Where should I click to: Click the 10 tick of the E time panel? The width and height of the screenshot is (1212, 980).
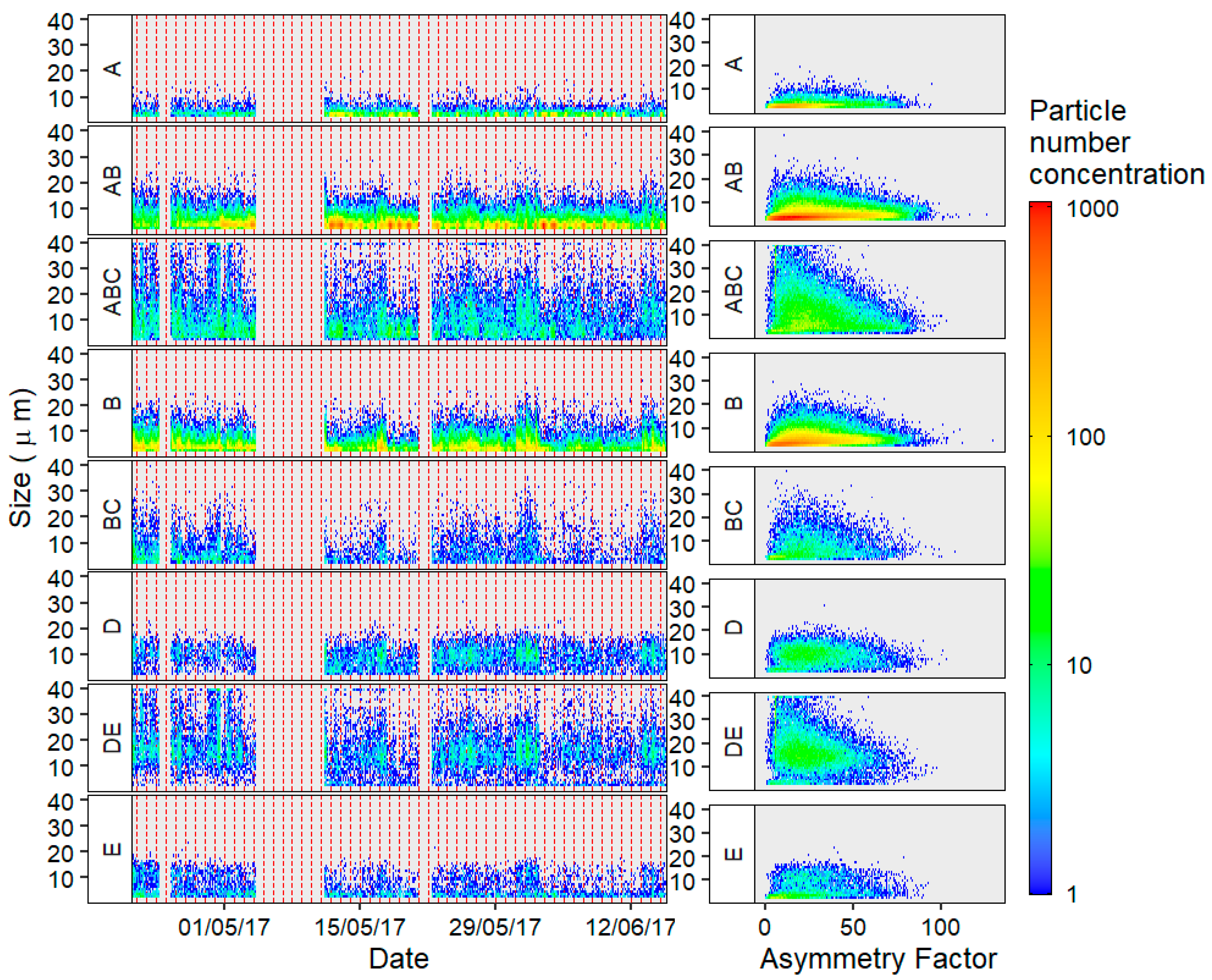point(60,878)
